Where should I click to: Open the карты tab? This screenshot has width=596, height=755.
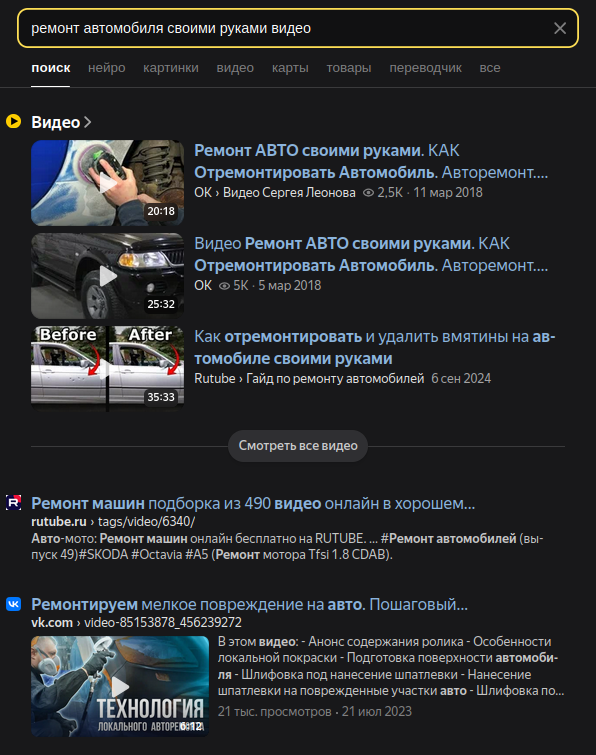click(290, 68)
